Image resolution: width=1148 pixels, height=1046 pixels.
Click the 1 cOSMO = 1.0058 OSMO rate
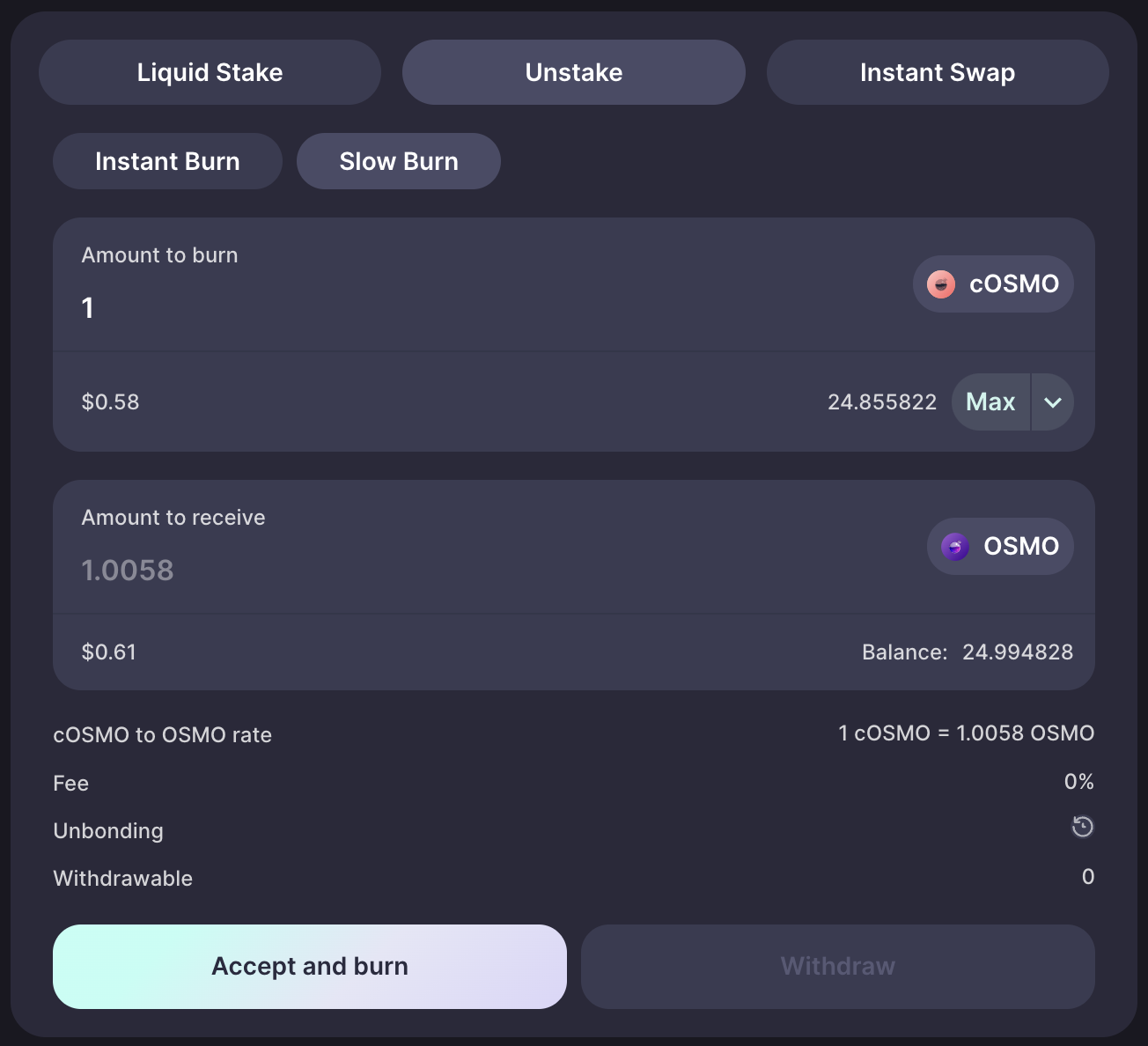coord(967,733)
